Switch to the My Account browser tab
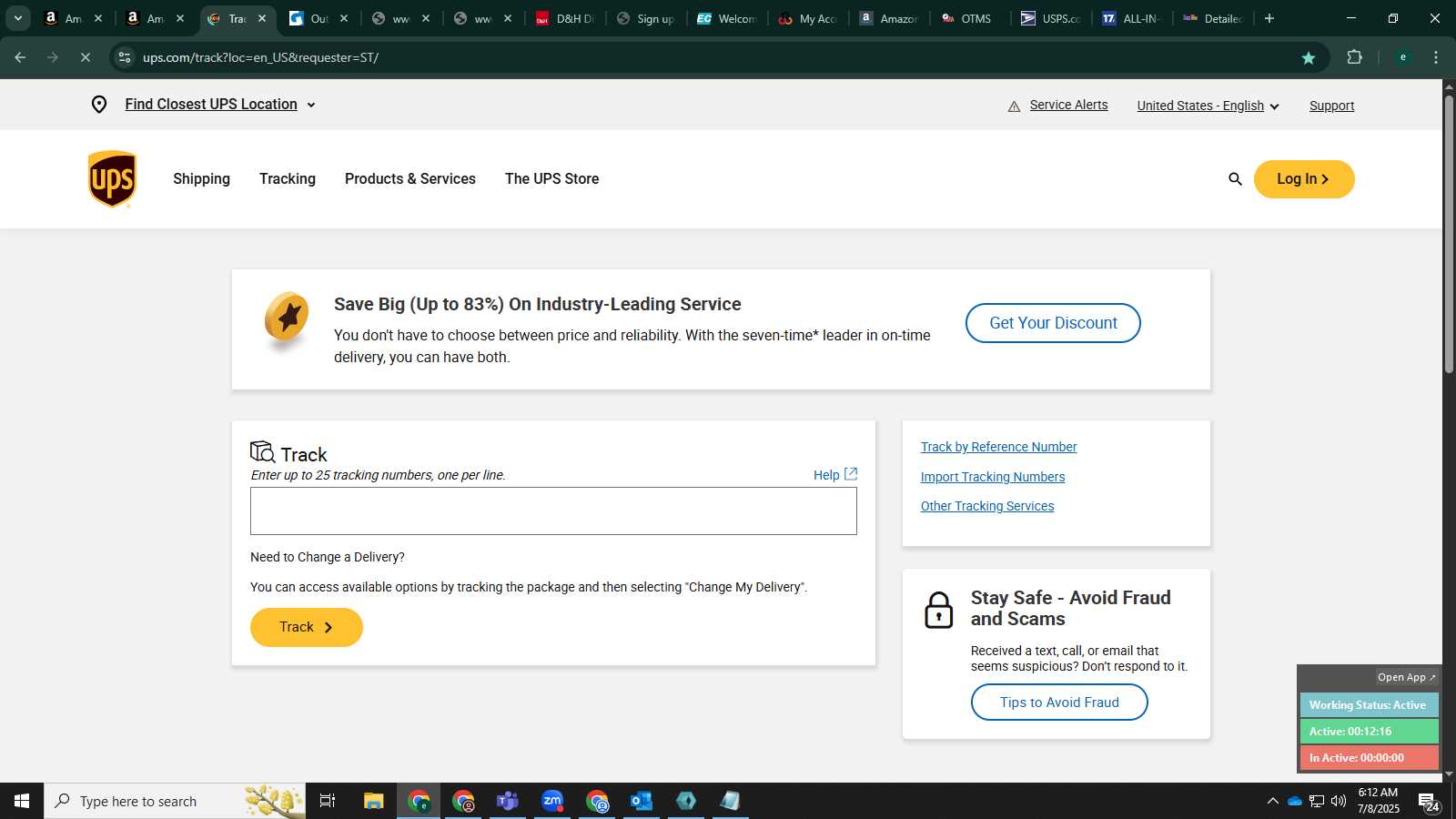 point(809,18)
